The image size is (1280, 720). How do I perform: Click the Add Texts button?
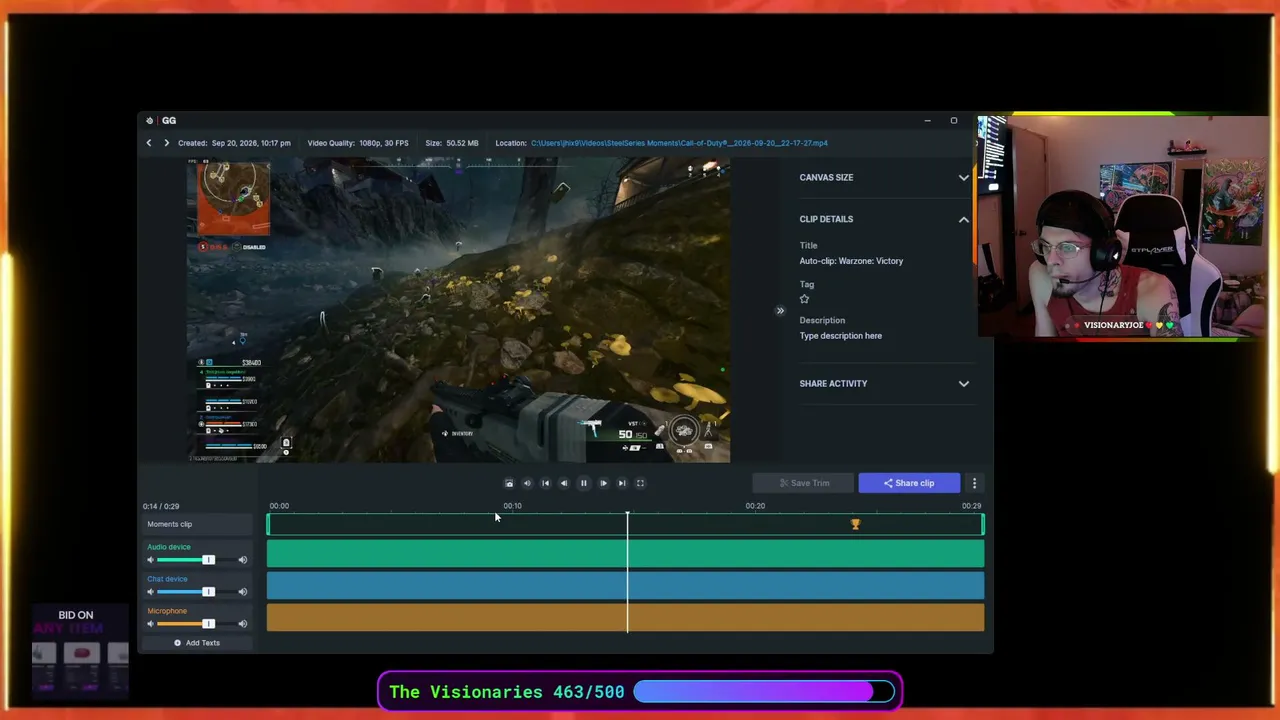click(x=197, y=643)
